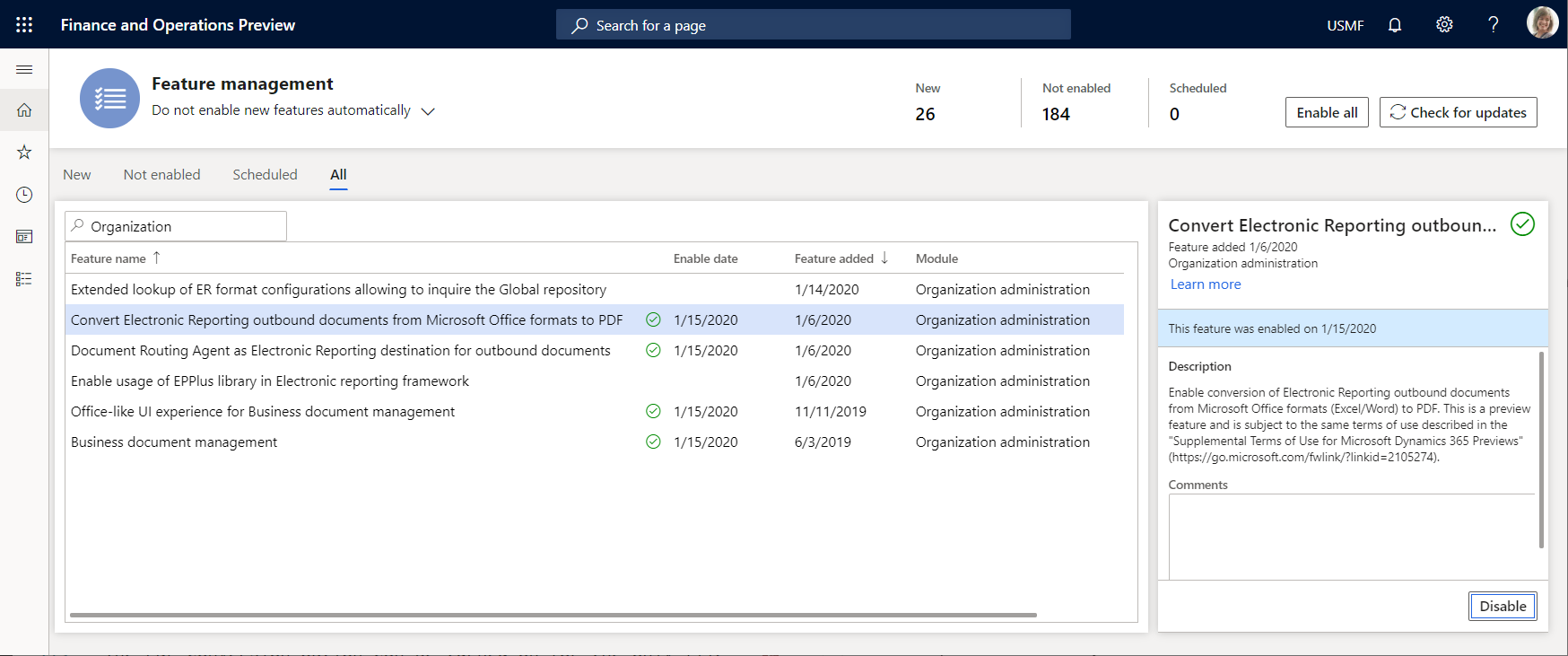Go to the Home sidebar icon
The height and width of the screenshot is (656, 1568).
click(24, 110)
